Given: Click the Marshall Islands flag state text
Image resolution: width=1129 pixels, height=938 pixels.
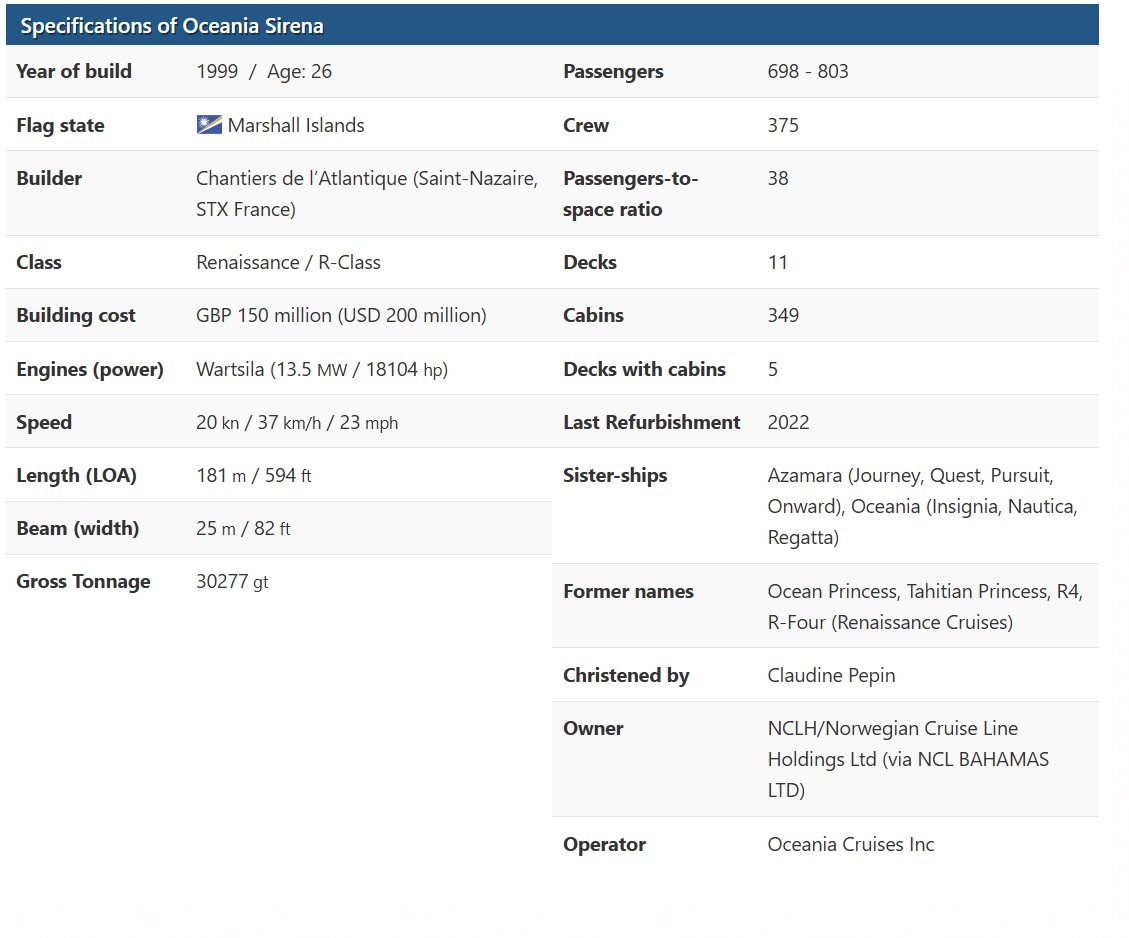Looking at the screenshot, I should tap(296, 125).
